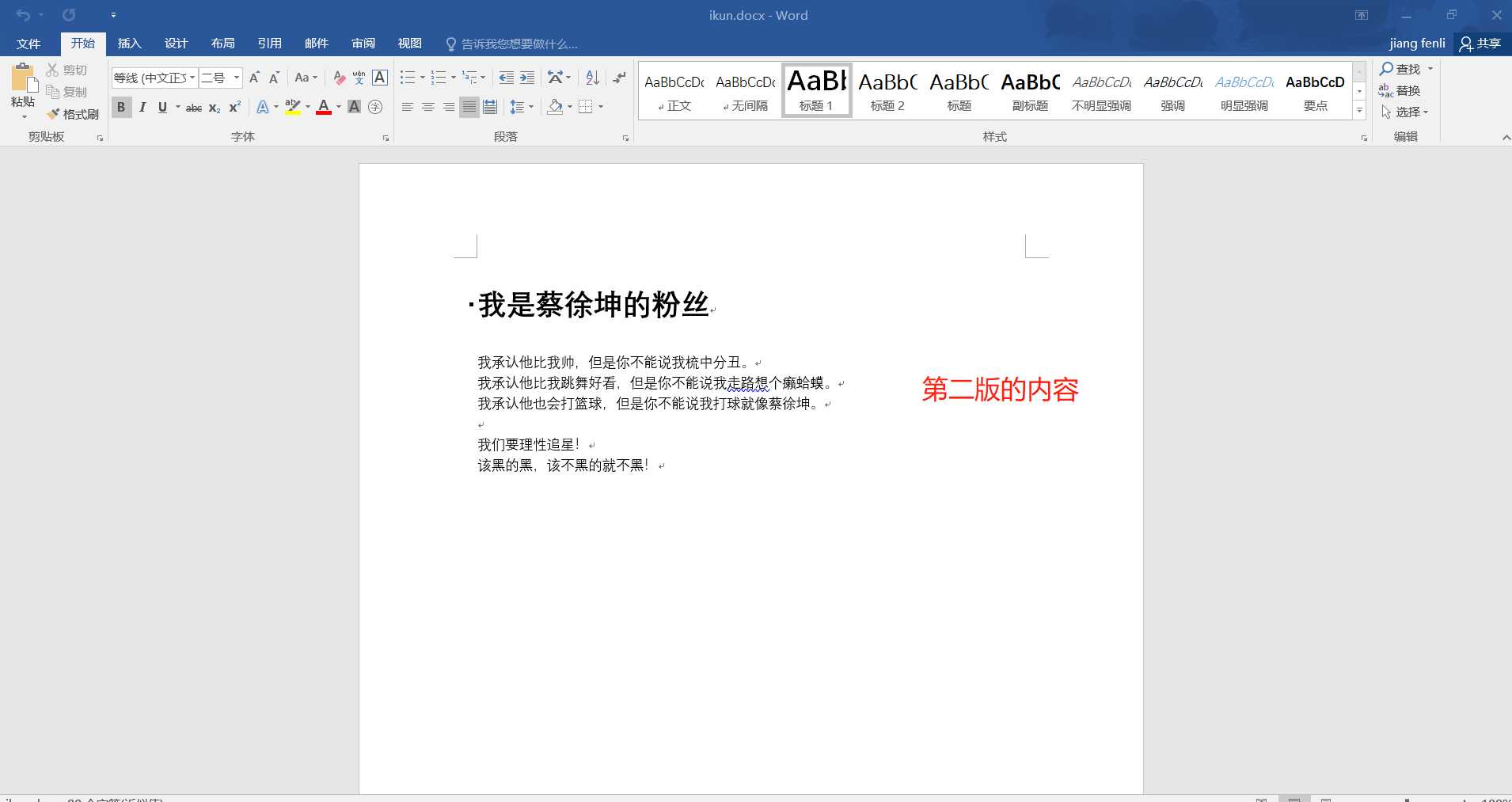The image size is (1512, 802).
Task: Toggle justify alignment
Action: [469, 107]
